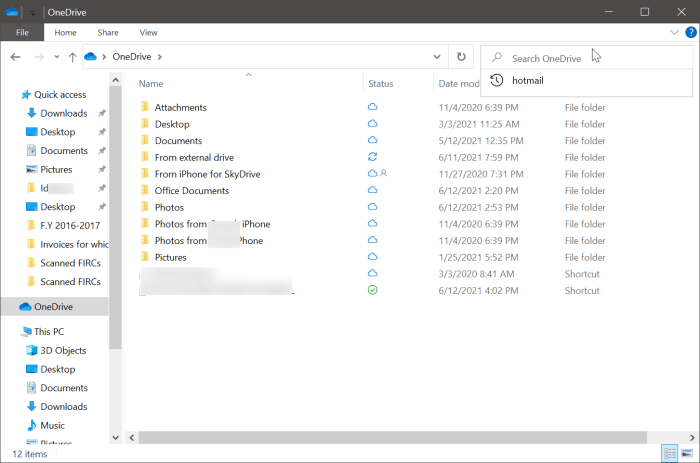Click cloud status icon for Office Documents
The height and width of the screenshot is (463, 700).
point(372,190)
